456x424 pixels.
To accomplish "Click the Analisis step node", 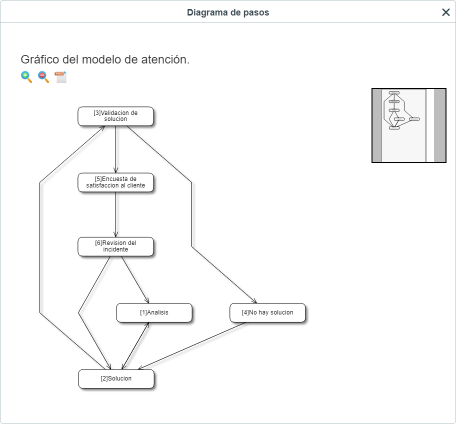I will pyautogui.click(x=154, y=313).
